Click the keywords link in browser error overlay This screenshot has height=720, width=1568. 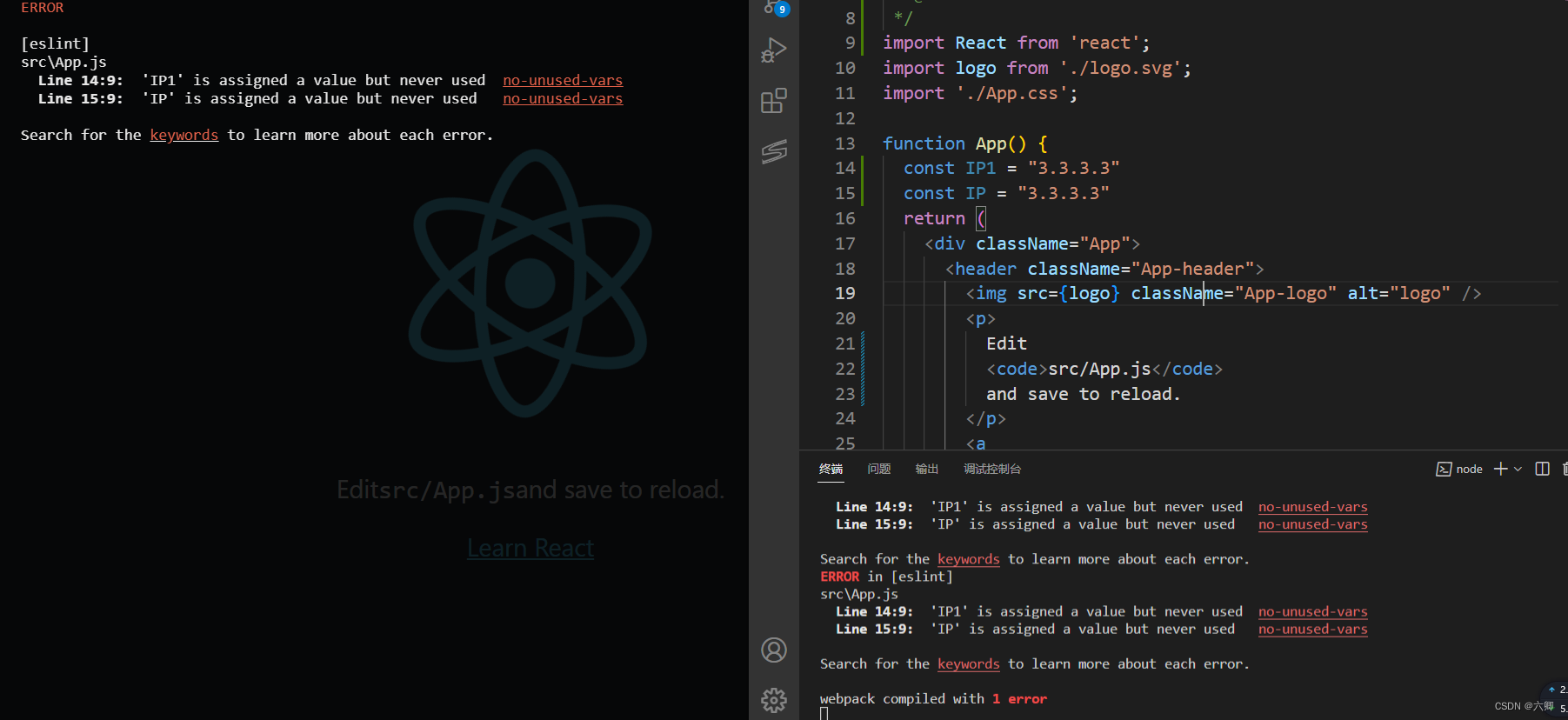184,135
